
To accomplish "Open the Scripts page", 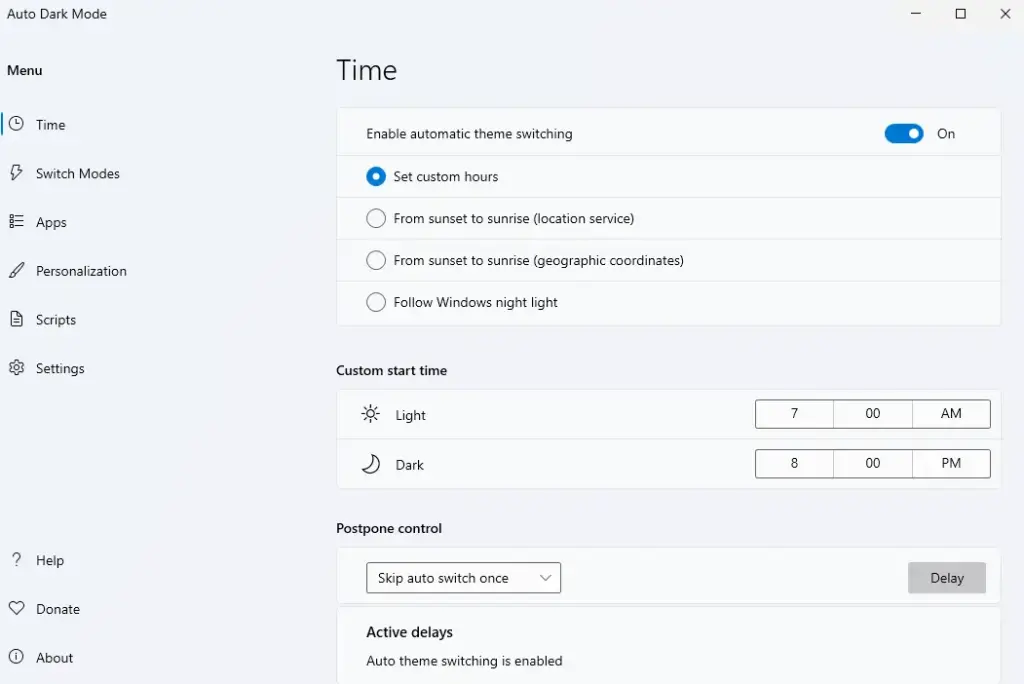I will [x=56, y=319].
